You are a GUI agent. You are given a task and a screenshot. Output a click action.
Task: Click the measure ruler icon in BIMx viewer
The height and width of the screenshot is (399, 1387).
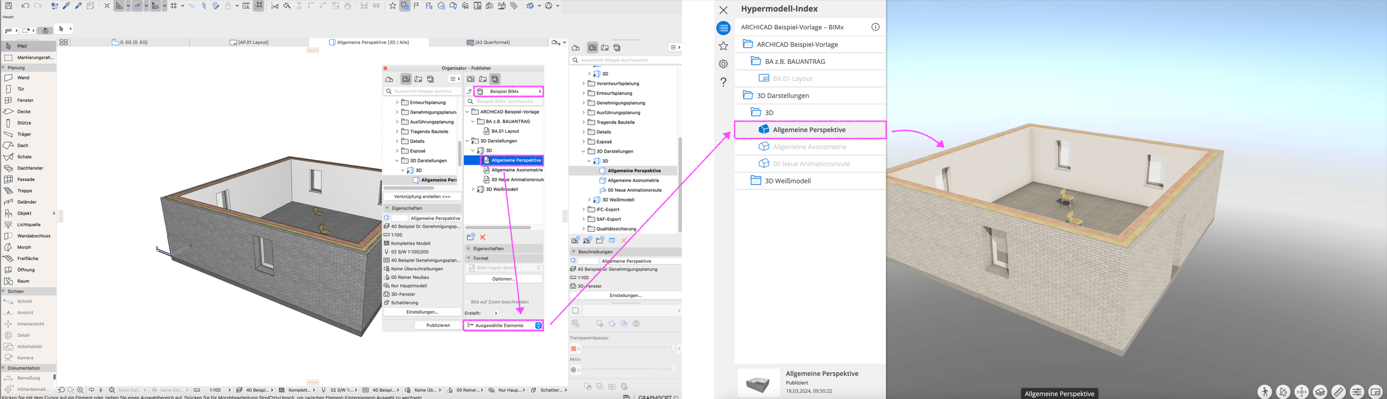[x=1338, y=392]
